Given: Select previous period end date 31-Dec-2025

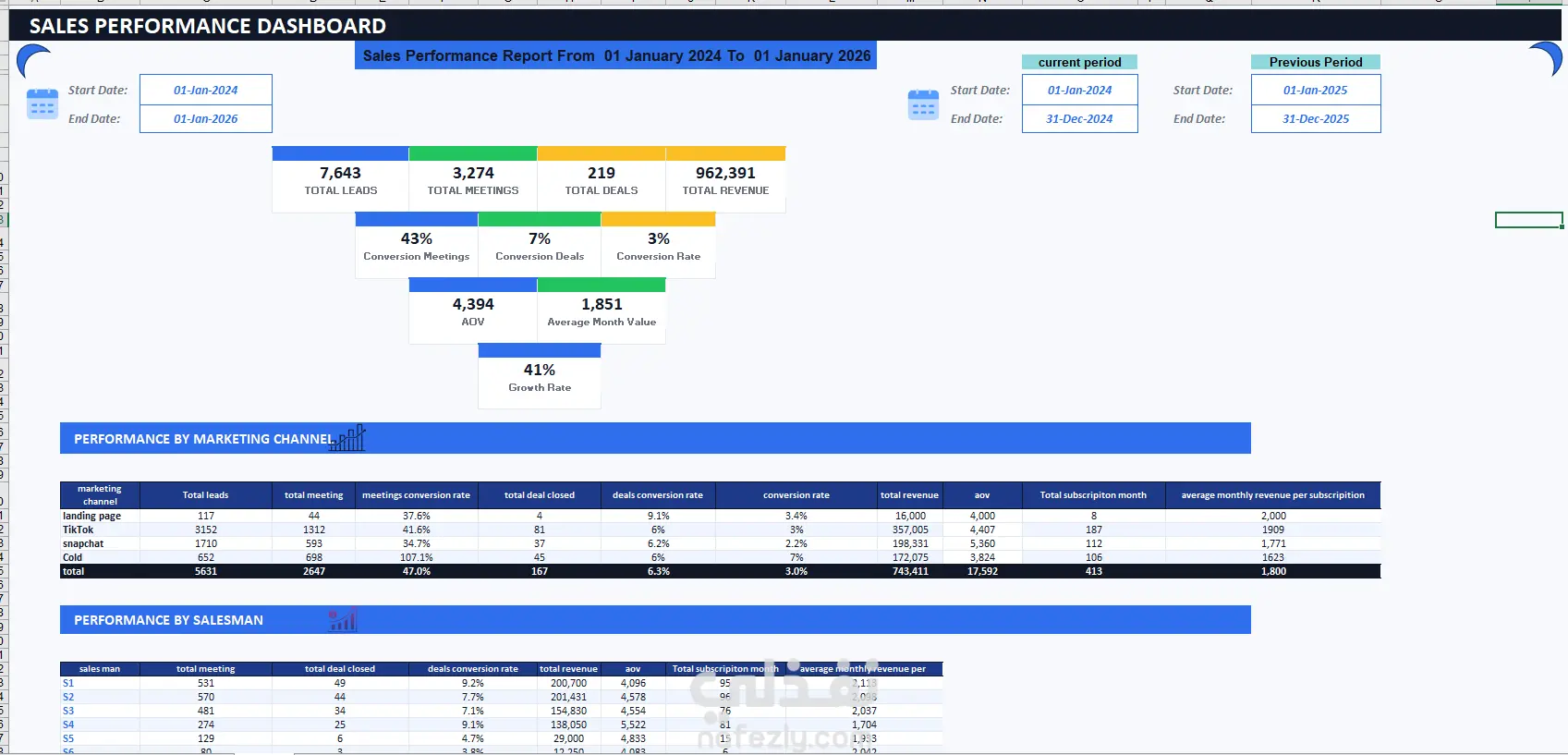Looking at the screenshot, I should click(x=1316, y=118).
